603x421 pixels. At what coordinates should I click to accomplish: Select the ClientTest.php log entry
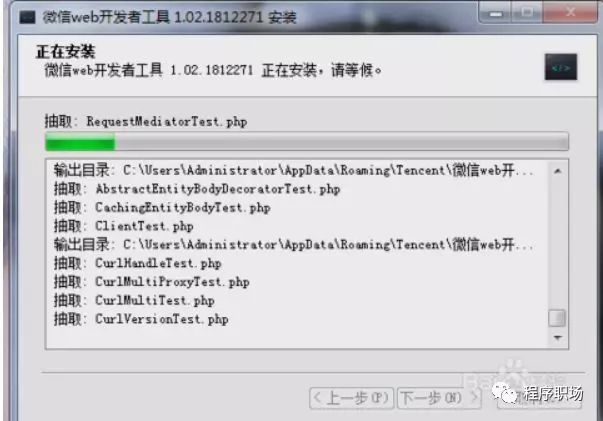coord(123,226)
